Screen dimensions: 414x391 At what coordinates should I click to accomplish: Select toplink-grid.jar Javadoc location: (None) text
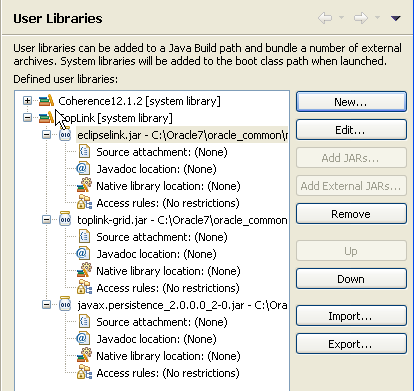156,254
